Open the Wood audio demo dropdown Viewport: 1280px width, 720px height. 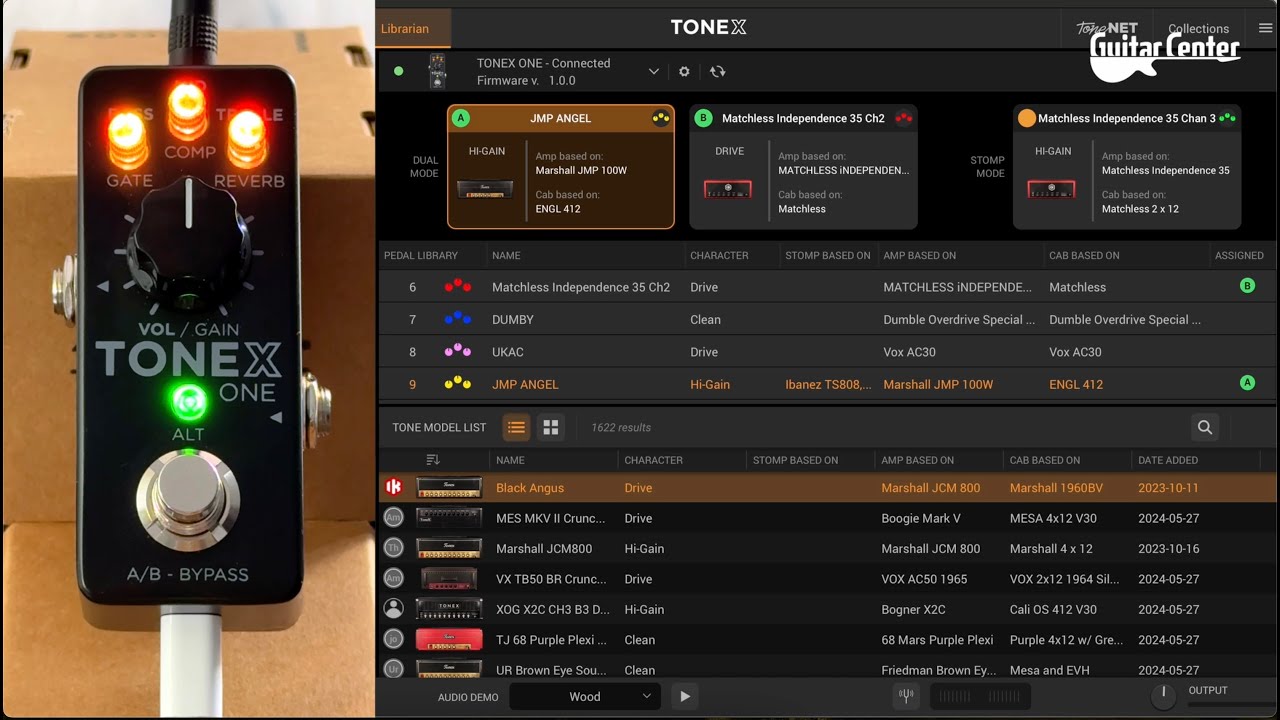(585, 697)
